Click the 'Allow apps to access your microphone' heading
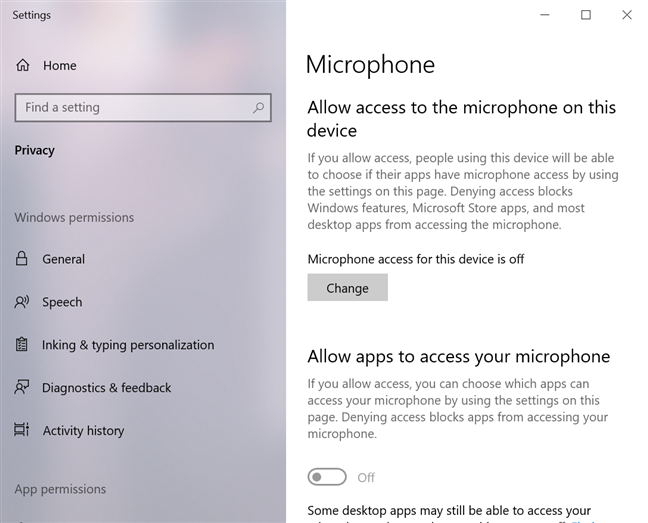 (x=459, y=357)
